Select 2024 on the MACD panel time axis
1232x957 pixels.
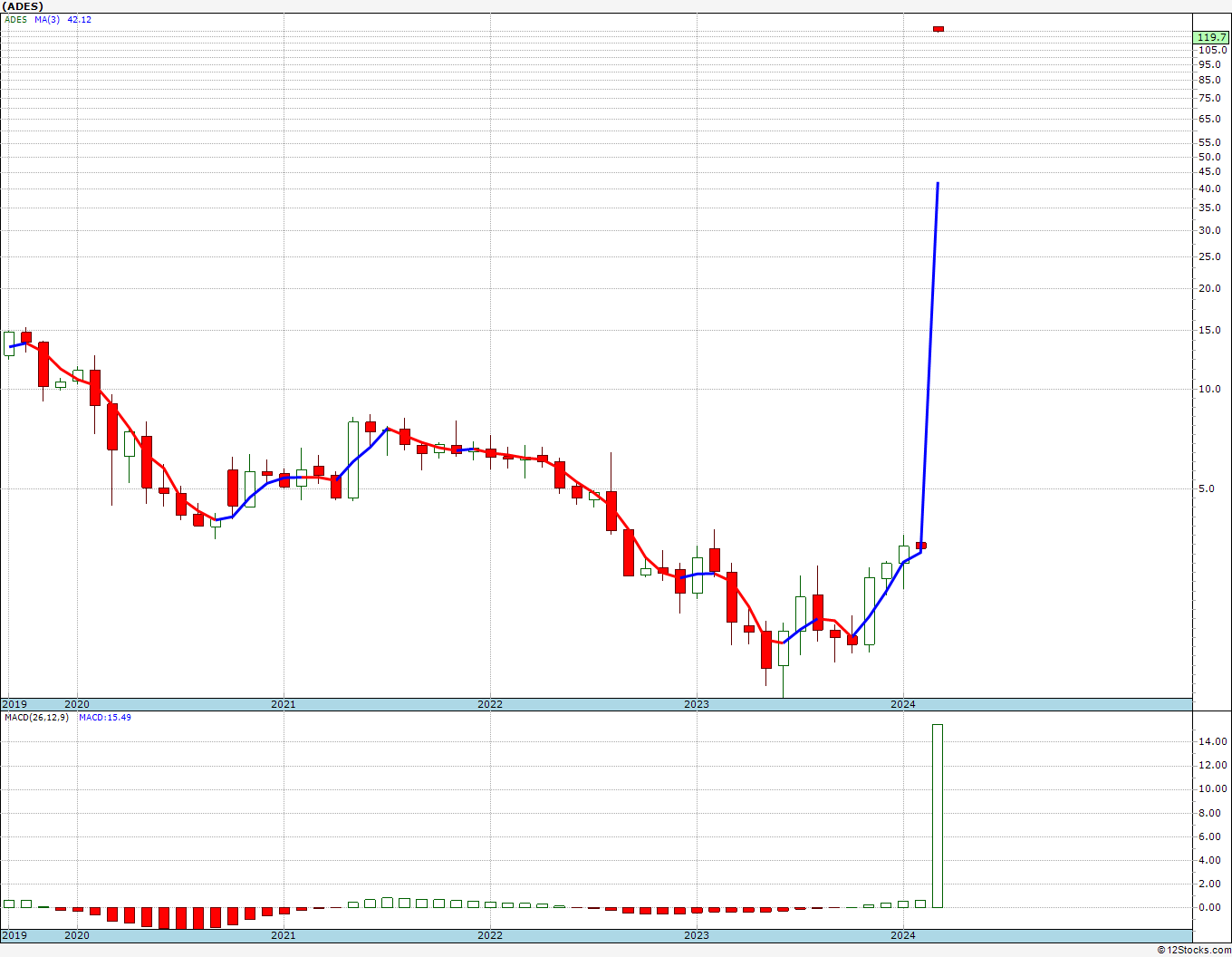click(x=903, y=935)
